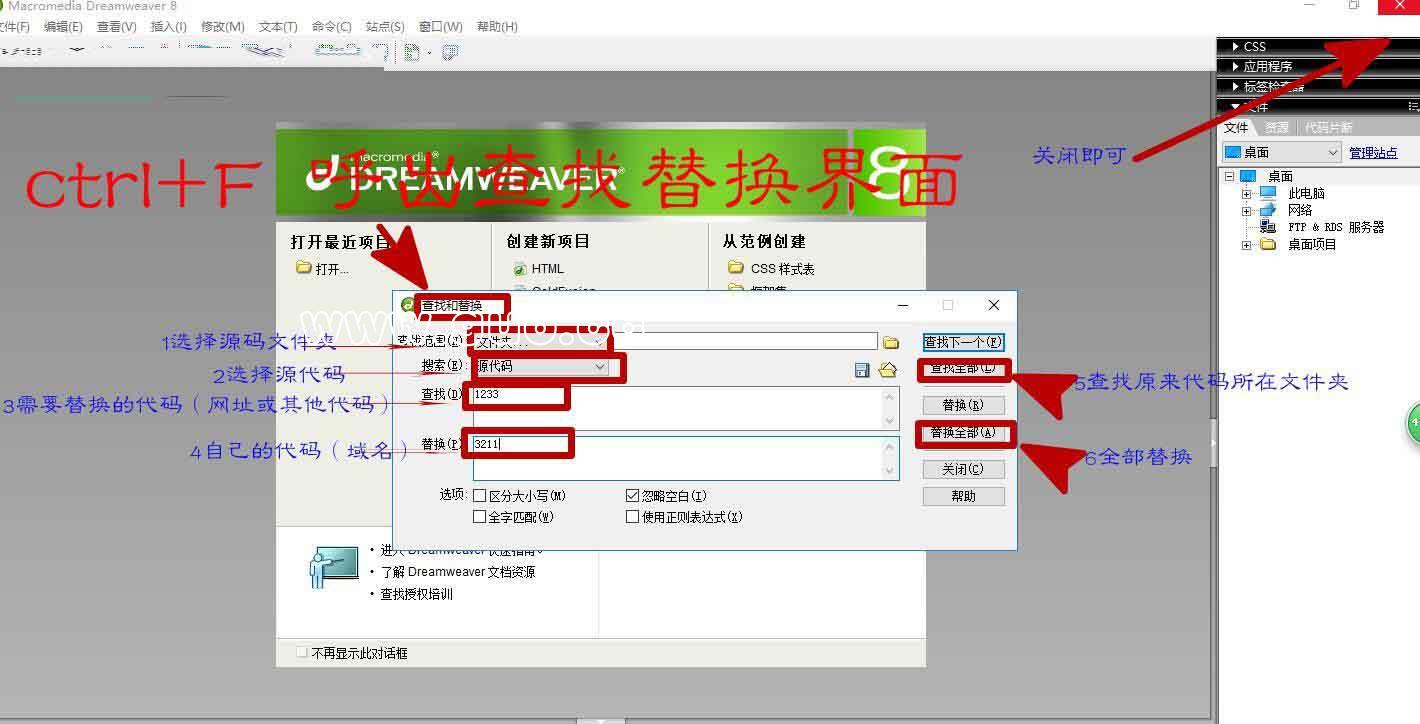This screenshot has width=1420, height=724.
Task: Expand the 此电脑 tree node
Action: click(x=1247, y=194)
